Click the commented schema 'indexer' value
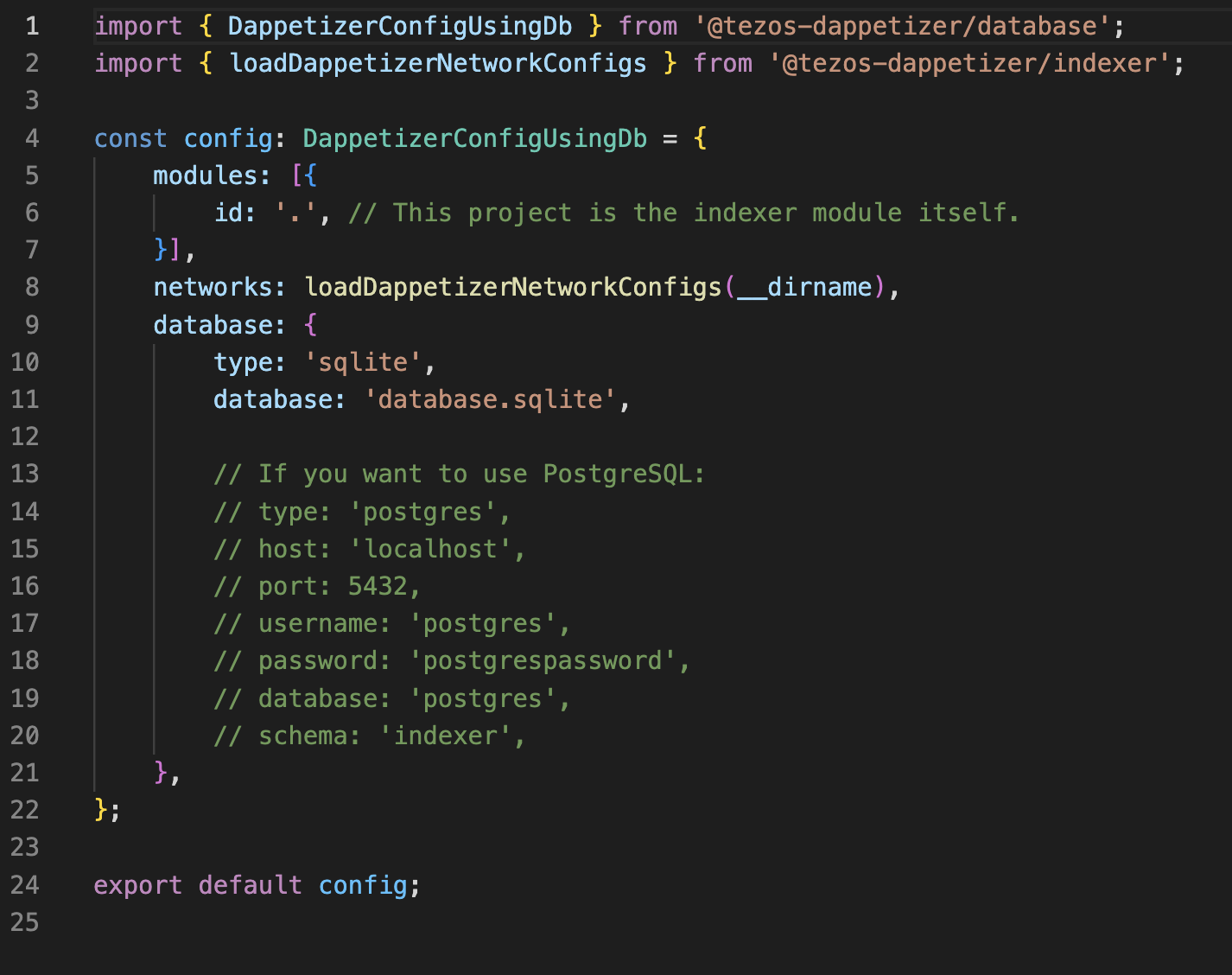The height and width of the screenshot is (975, 1232). point(446,736)
